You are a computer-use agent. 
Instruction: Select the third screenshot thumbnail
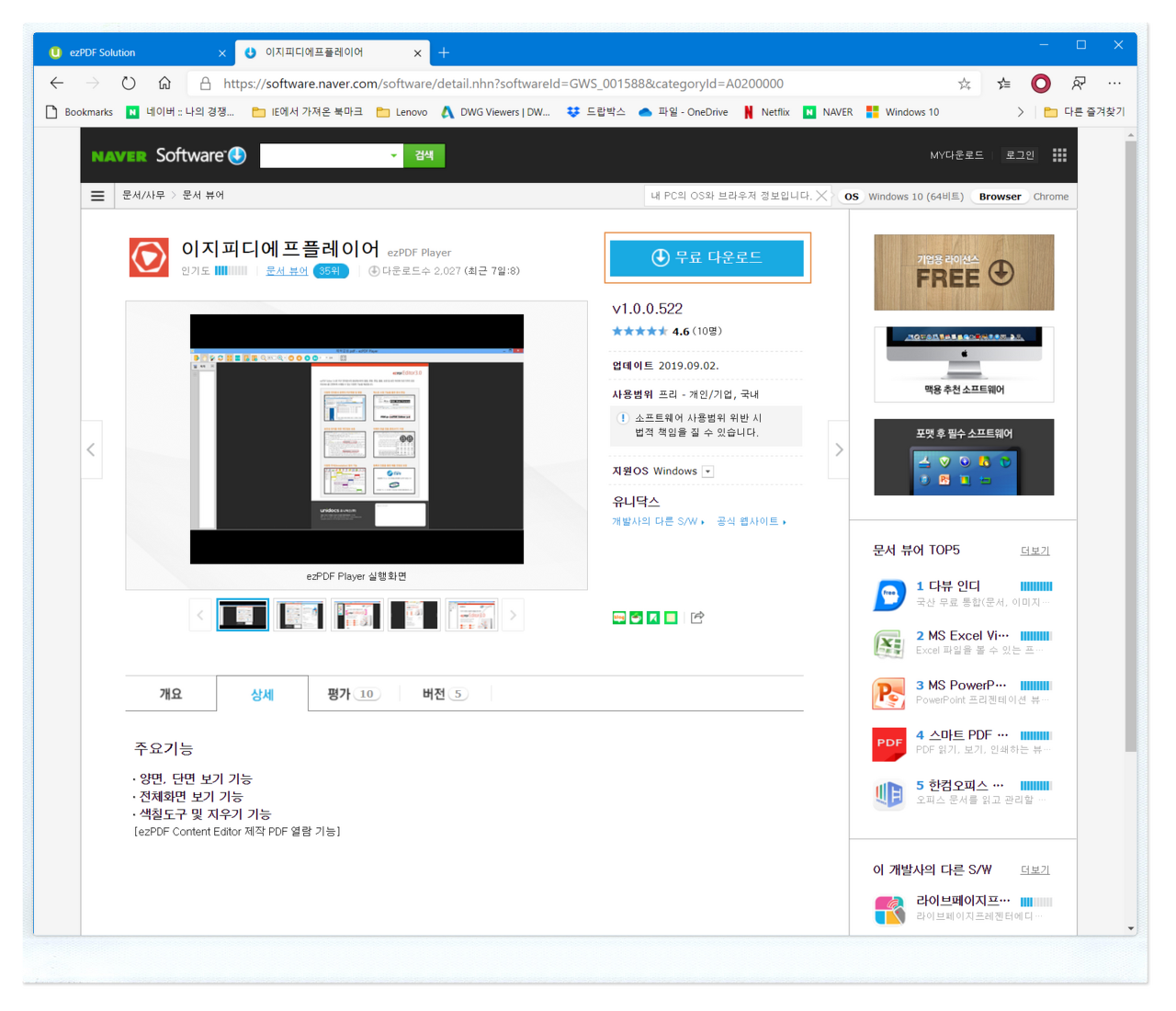tap(357, 615)
